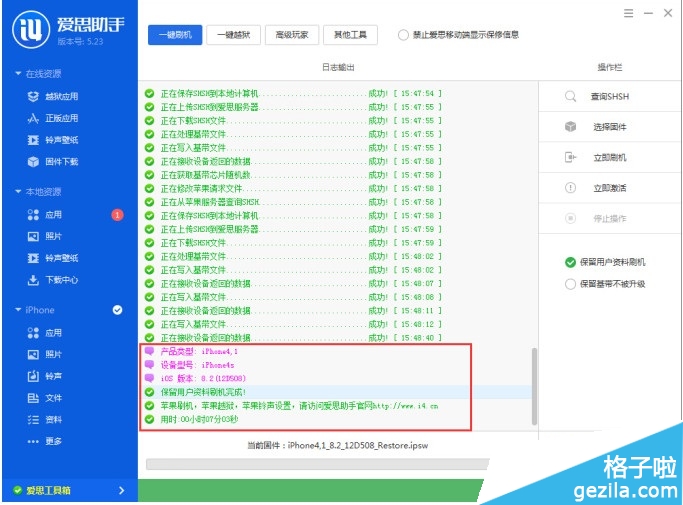Open 文件 under iPhone section
Viewport: 683px width, 505px height.
pyautogui.click(x=44, y=398)
